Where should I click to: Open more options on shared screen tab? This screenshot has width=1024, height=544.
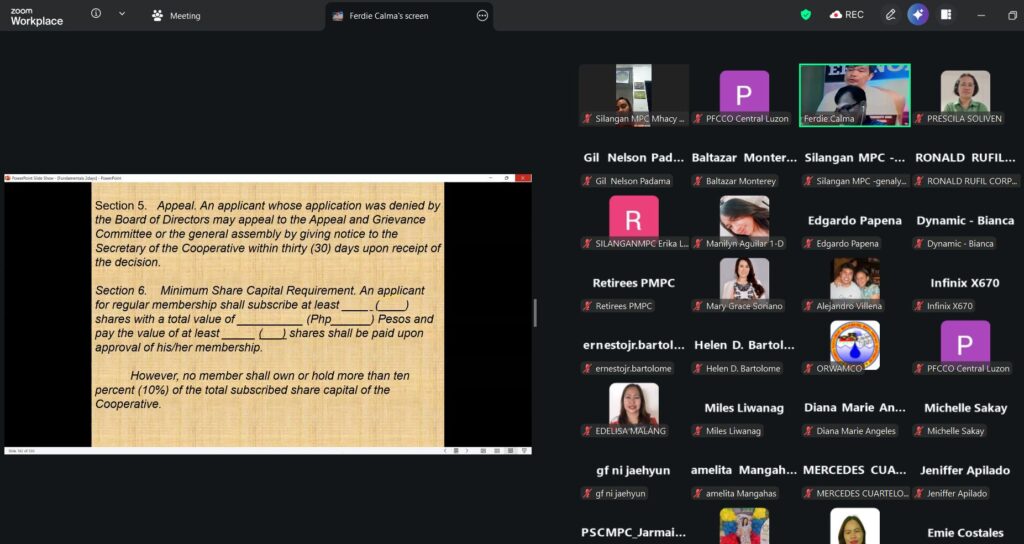click(x=482, y=16)
